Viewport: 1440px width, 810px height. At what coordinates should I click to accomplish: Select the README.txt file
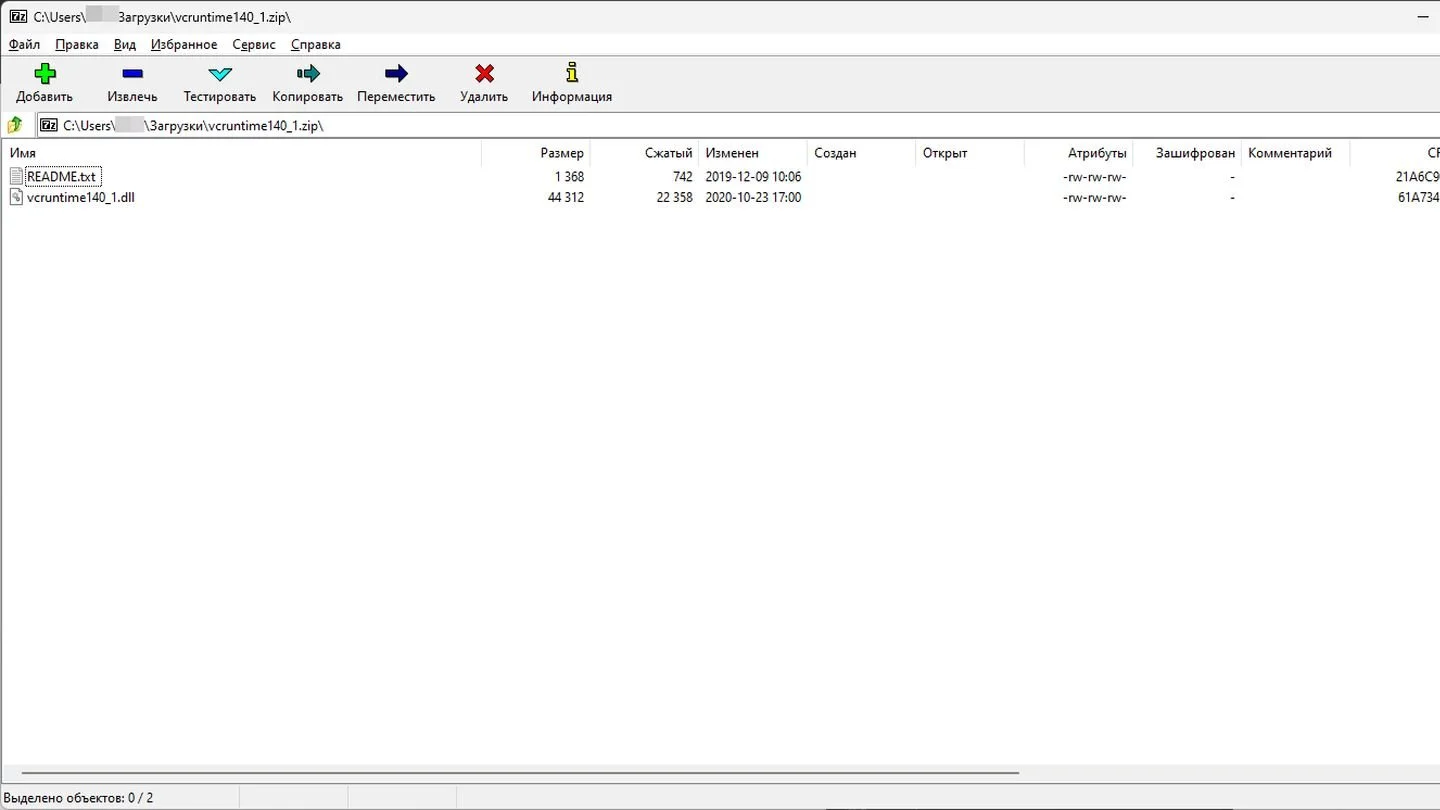click(x=61, y=176)
